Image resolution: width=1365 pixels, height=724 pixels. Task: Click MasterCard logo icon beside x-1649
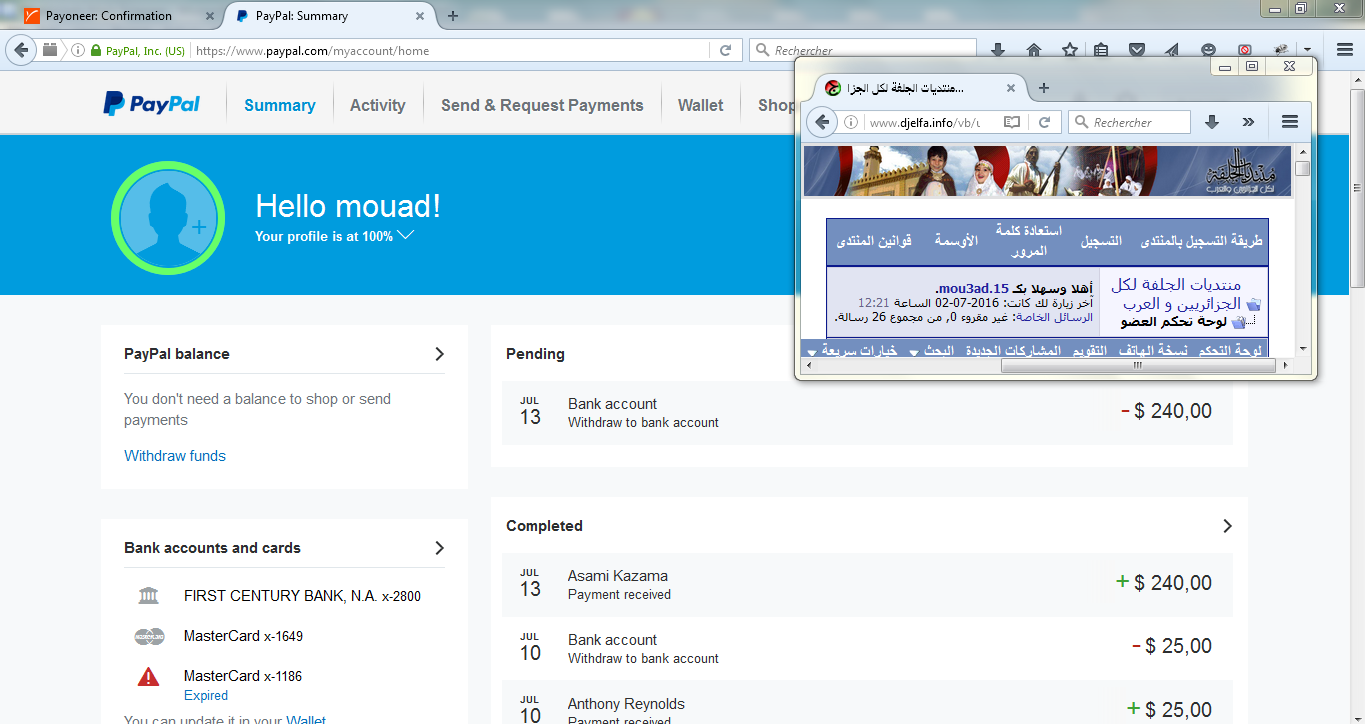pos(149,636)
